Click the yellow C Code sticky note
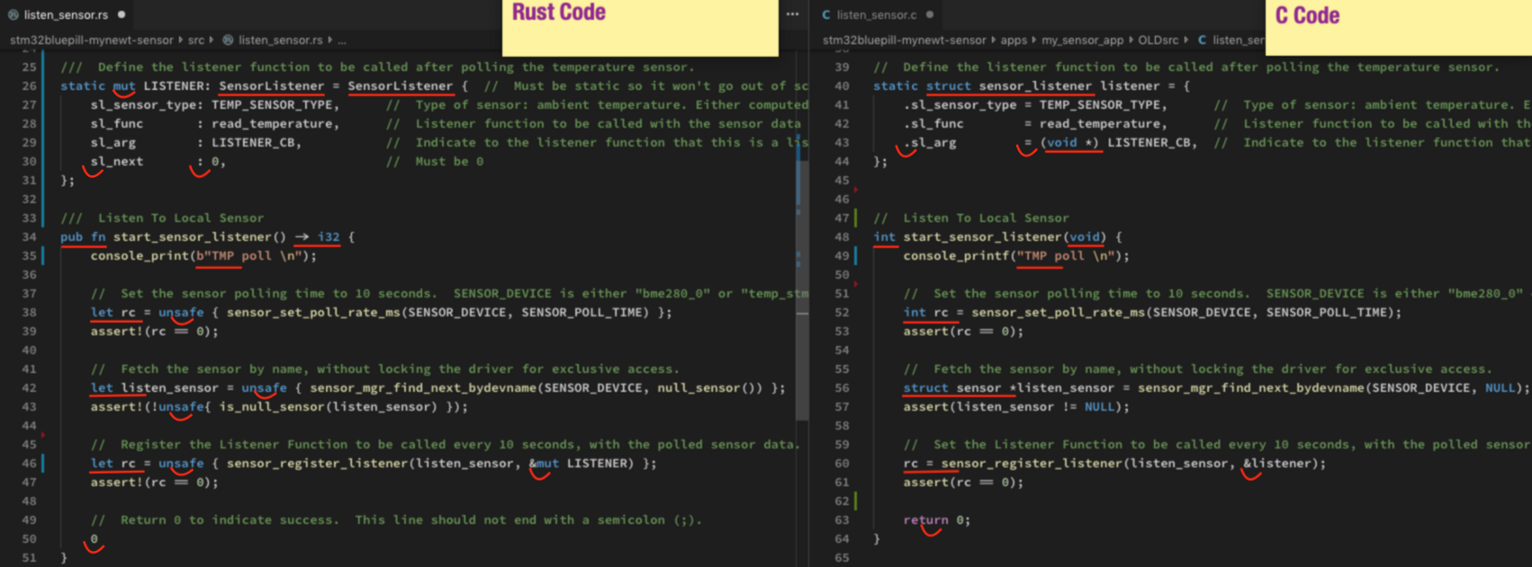This screenshot has height=567, width=1532. coord(1397,27)
